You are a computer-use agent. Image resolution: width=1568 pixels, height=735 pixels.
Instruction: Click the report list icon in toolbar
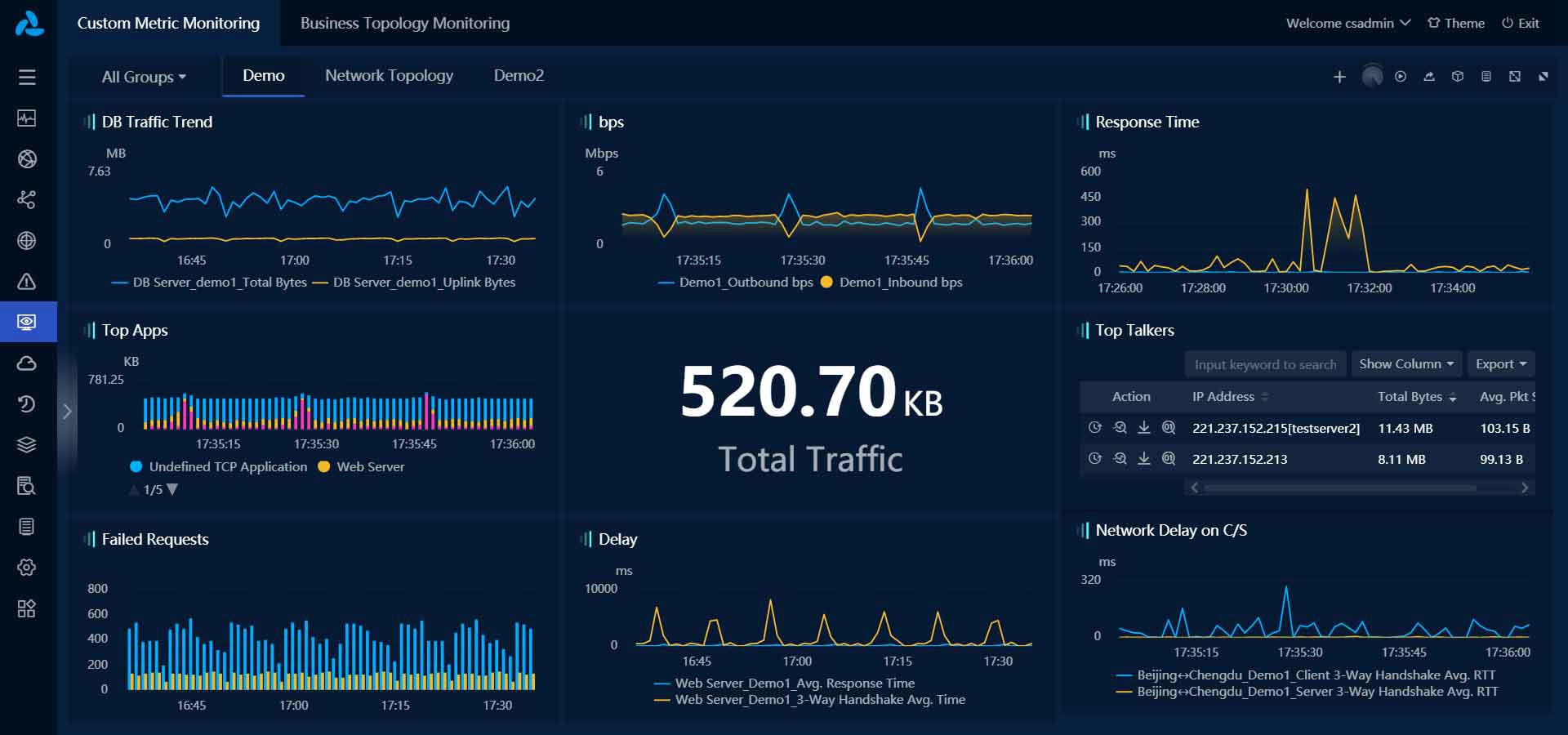coord(1486,76)
